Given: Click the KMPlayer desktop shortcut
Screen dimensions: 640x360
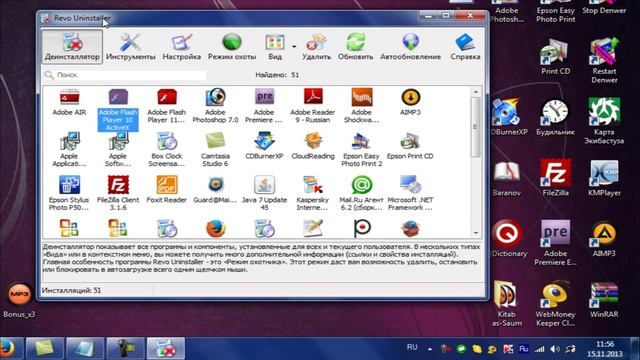Looking at the screenshot, I should click(x=604, y=178).
